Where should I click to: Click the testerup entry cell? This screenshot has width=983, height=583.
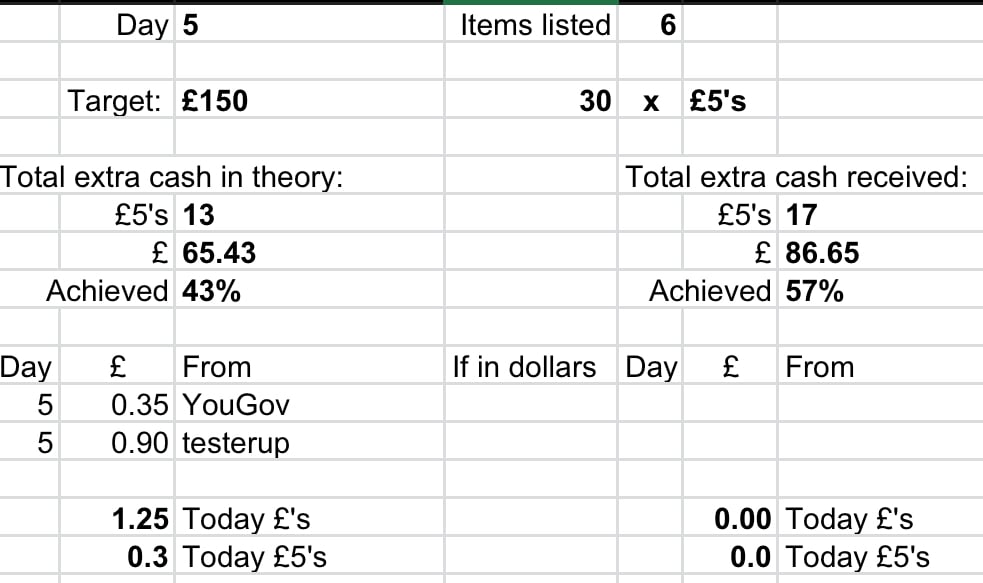pyautogui.click(x=236, y=443)
